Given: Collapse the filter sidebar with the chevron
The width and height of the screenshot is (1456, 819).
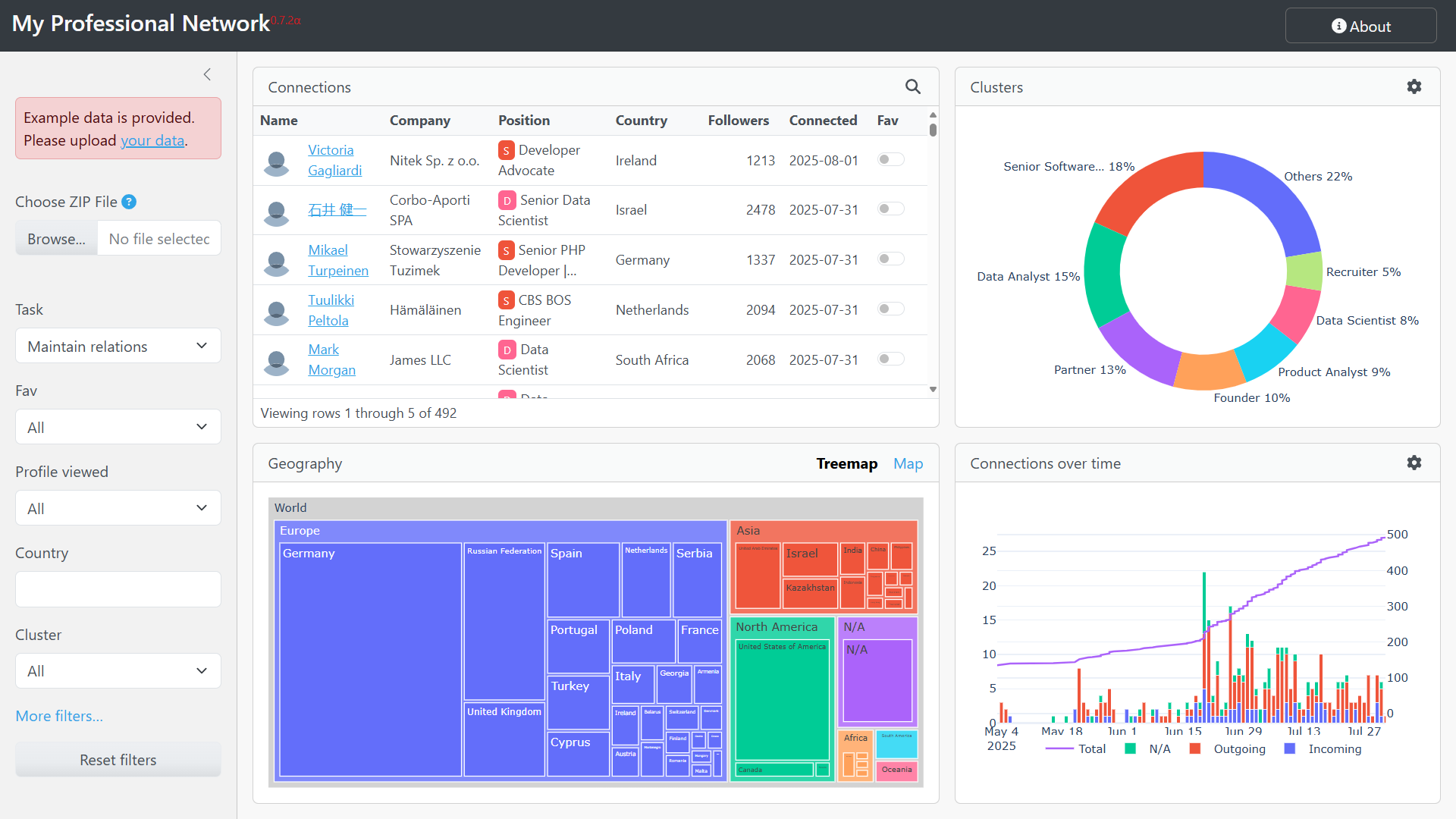Looking at the screenshot, I should 207,74.
